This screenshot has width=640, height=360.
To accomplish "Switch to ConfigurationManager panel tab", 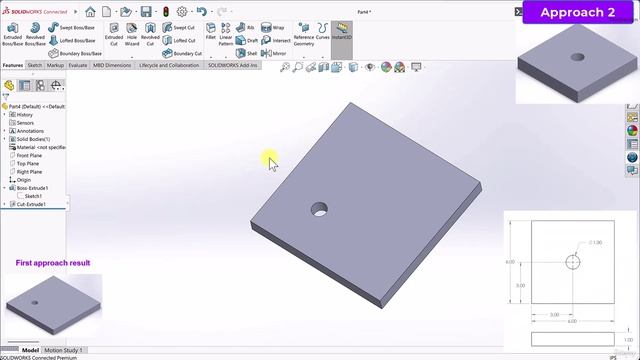I will (x=40, y=85).
